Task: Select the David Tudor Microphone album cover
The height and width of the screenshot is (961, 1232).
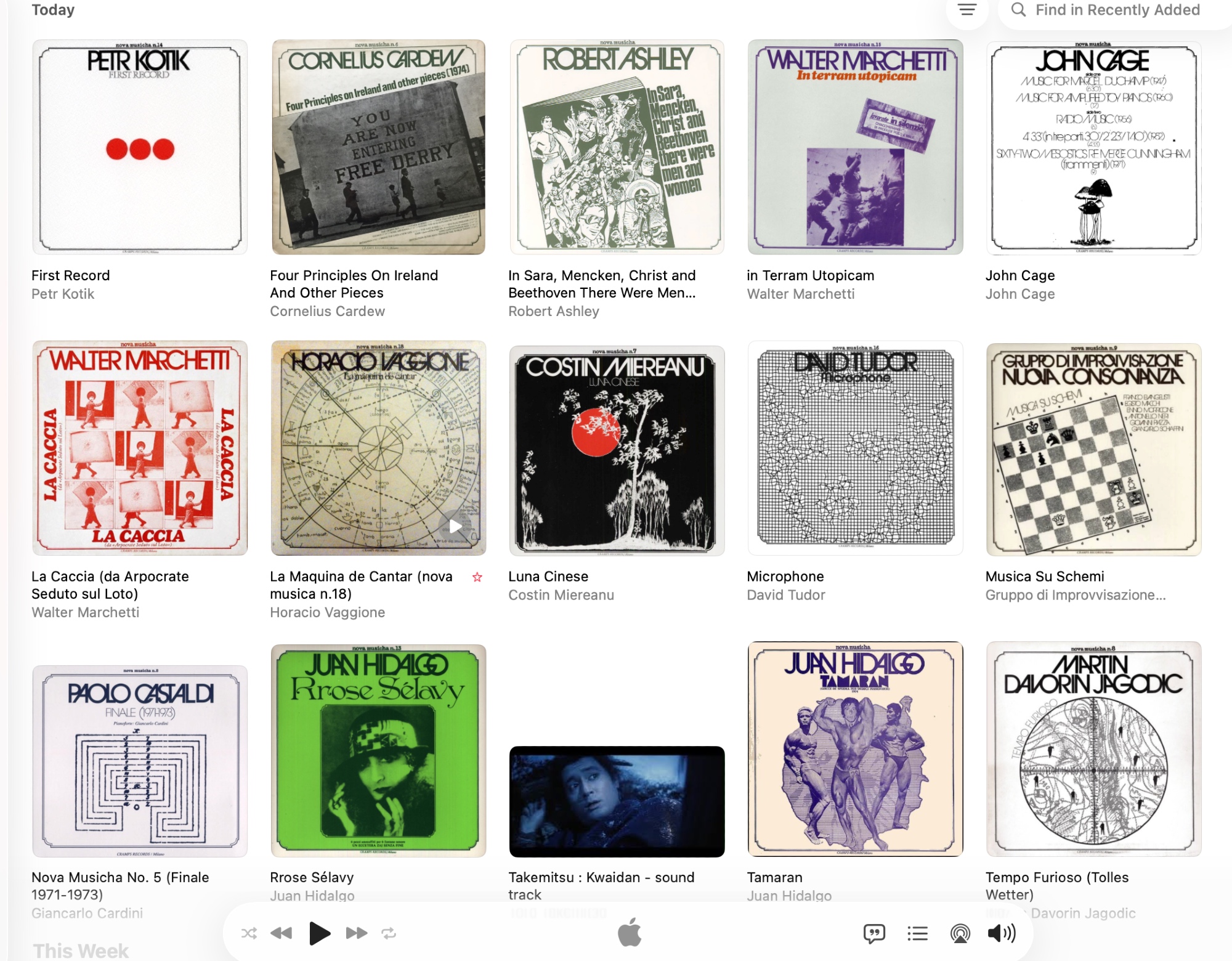Action: click(855, 448)
